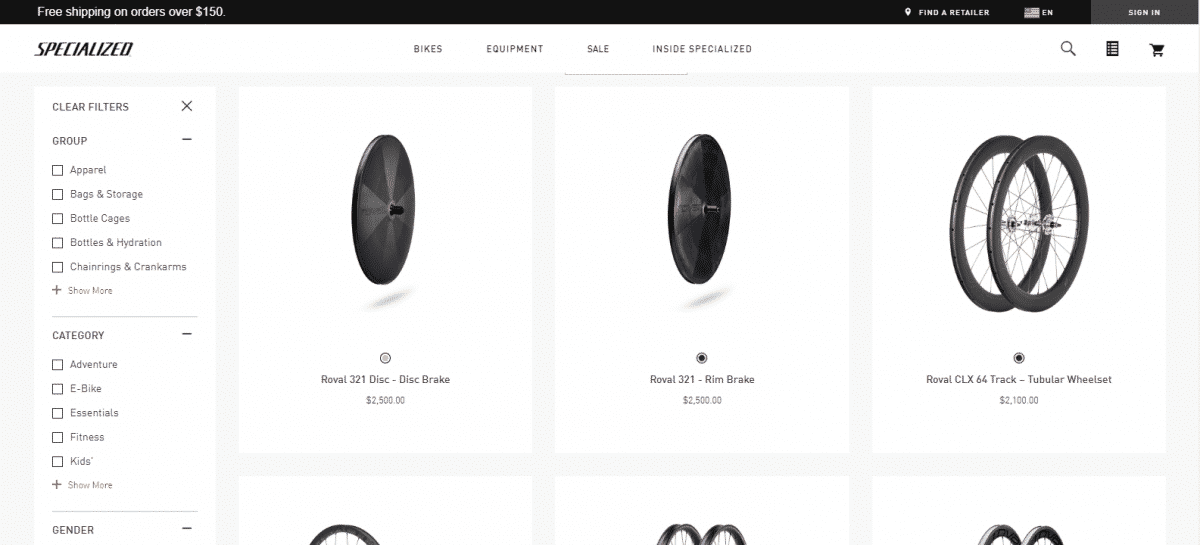
Task: Select color swatch for Roval 321 Disc
Action: [x=386, y=358]
